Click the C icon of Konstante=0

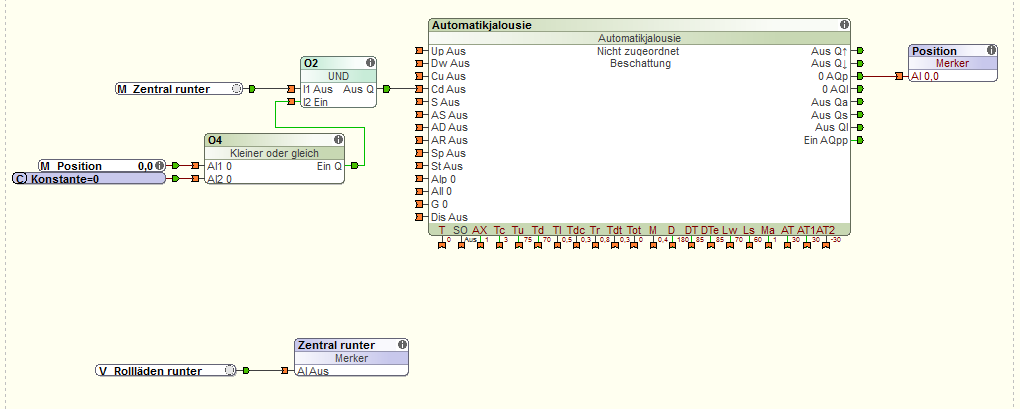[x=21, y=178]
